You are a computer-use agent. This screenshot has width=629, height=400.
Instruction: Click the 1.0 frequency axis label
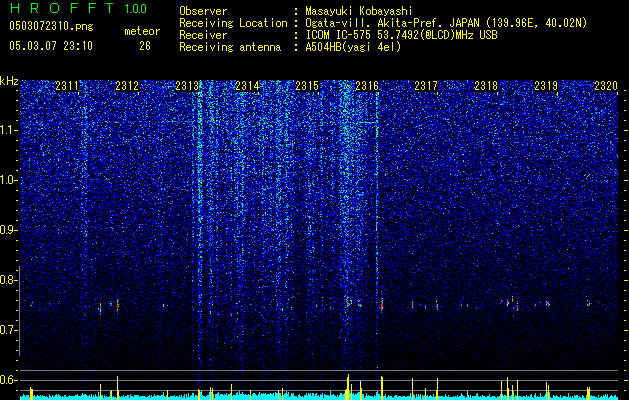pyautogui.click(x=8, y=181)
